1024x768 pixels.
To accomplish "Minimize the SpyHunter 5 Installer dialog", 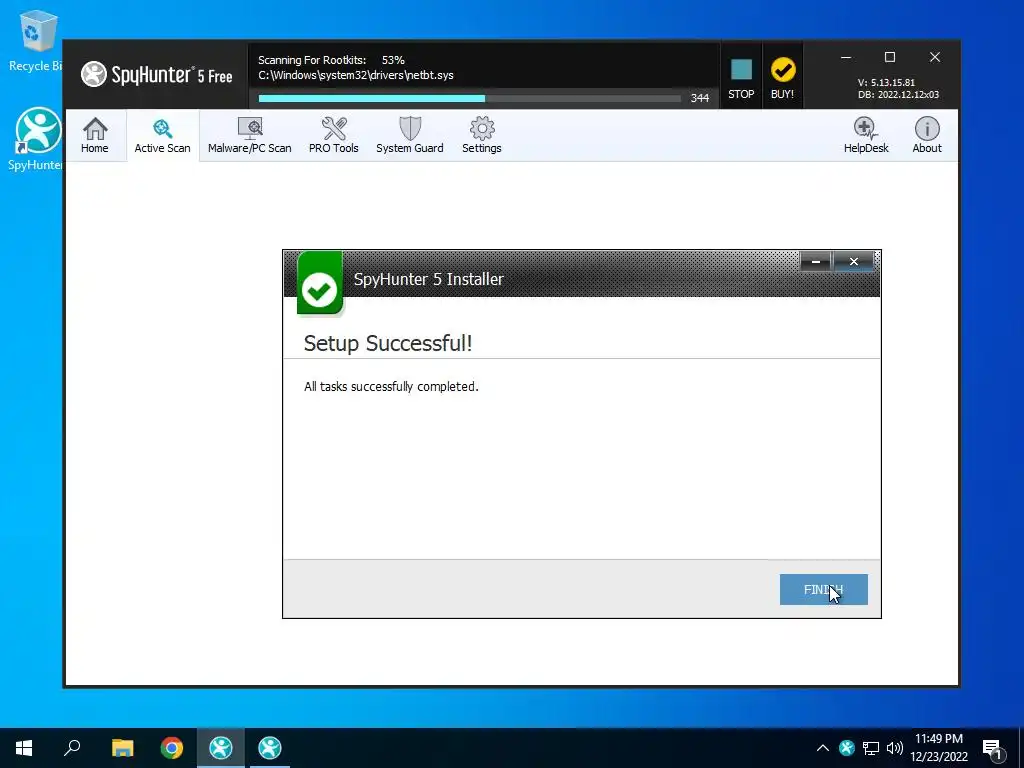I will click(x=816, y=261).
